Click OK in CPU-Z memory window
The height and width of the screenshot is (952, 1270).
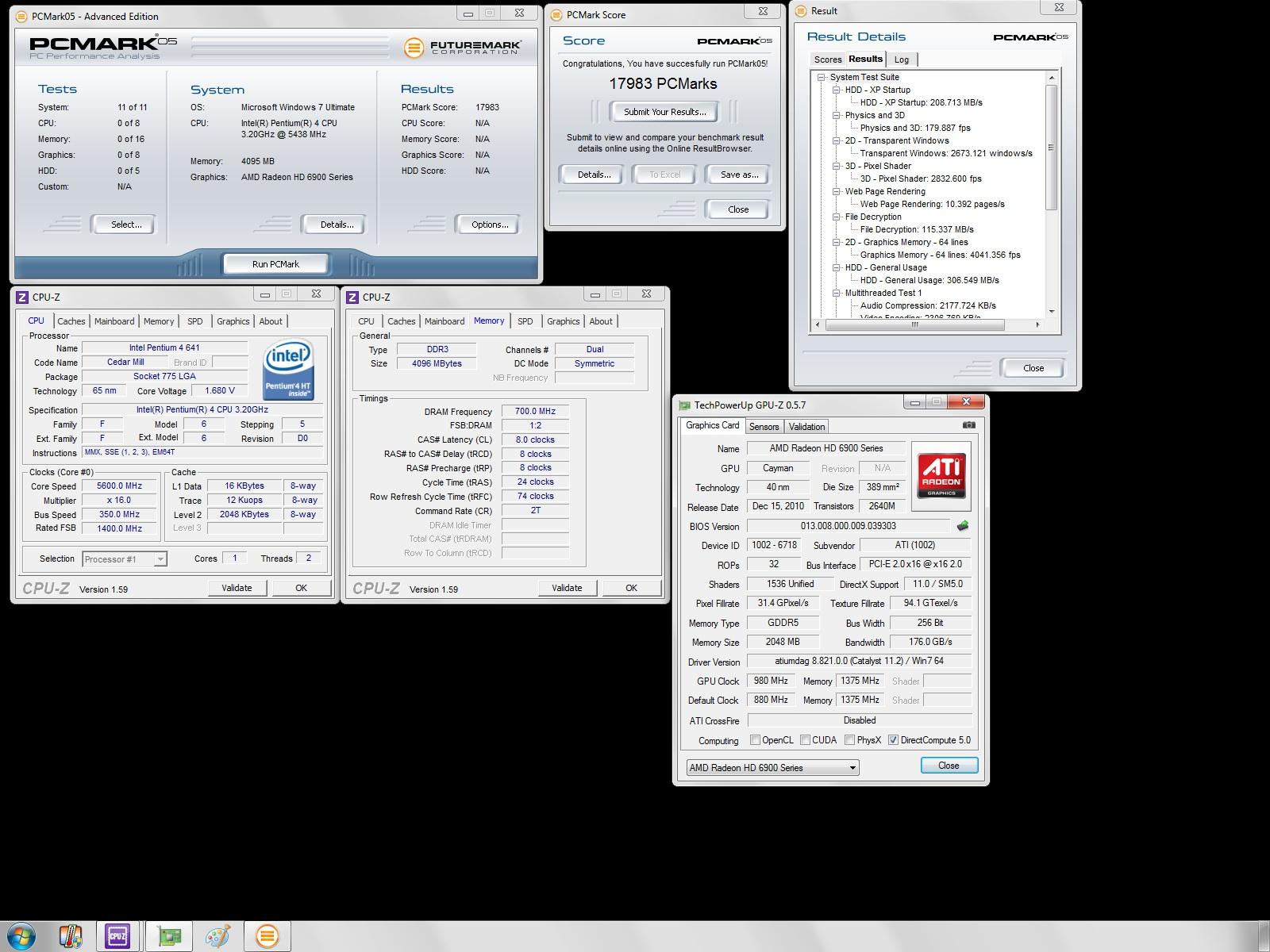(x=631, y=588)
